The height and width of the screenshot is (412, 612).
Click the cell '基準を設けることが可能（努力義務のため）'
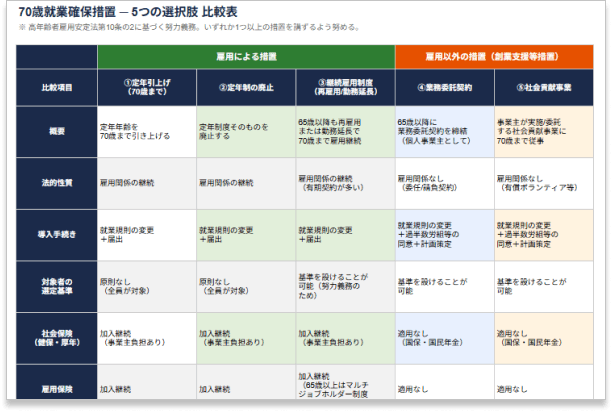345,287
